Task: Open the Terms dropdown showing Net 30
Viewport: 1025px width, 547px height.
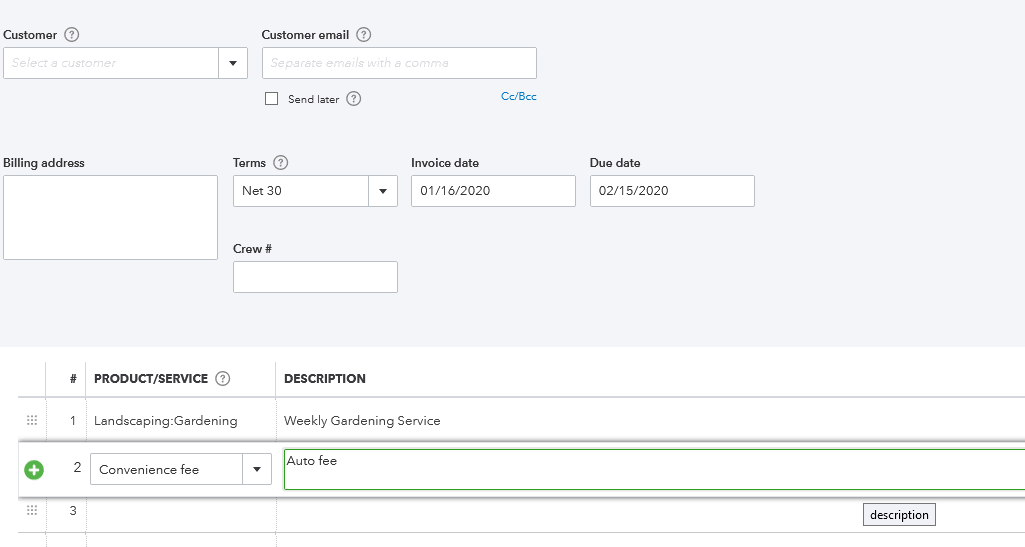Action: point(383,191)
